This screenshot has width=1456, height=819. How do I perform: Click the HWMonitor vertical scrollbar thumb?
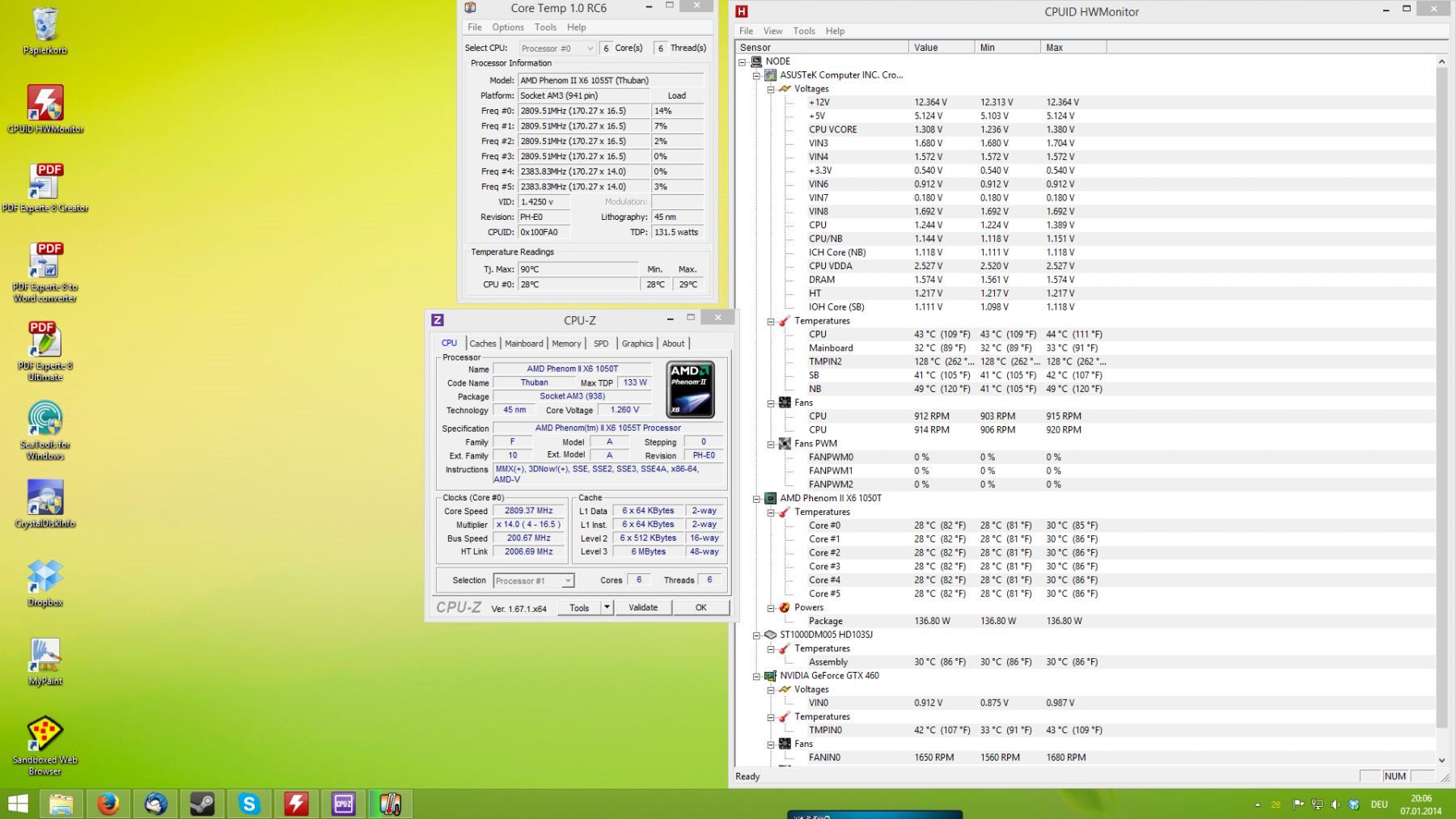[1441, 396]
